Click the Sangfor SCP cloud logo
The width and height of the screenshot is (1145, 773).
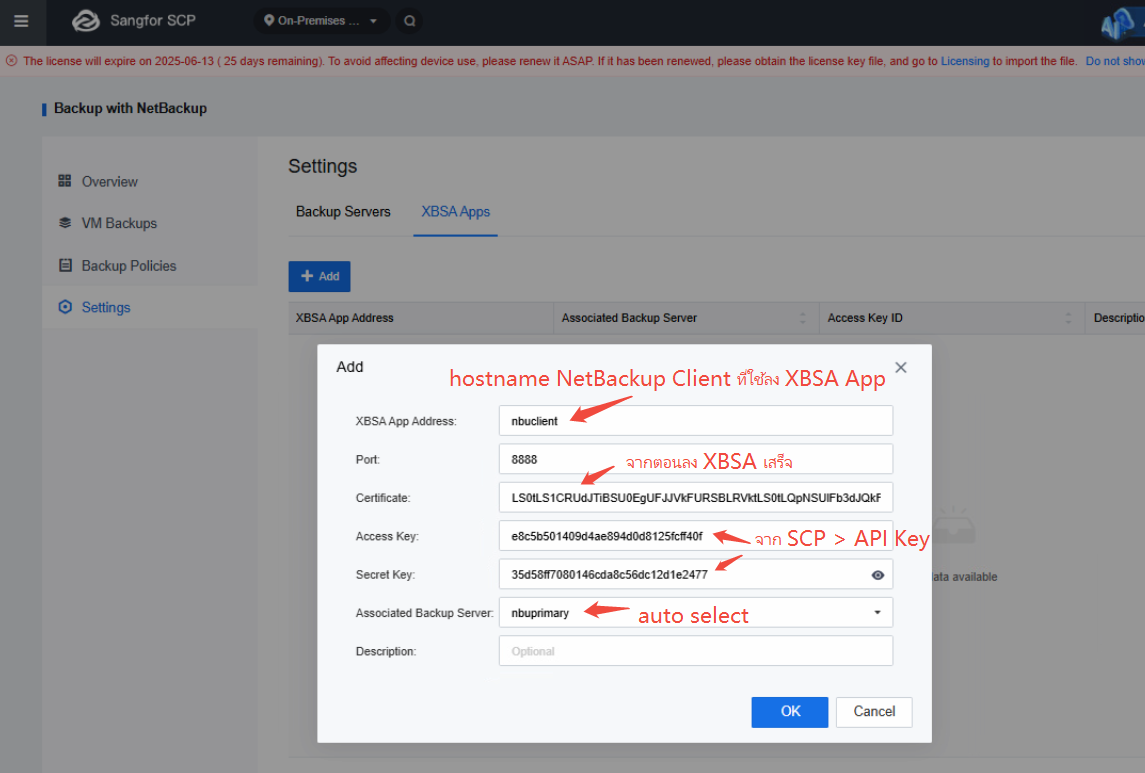click(85, 20)
